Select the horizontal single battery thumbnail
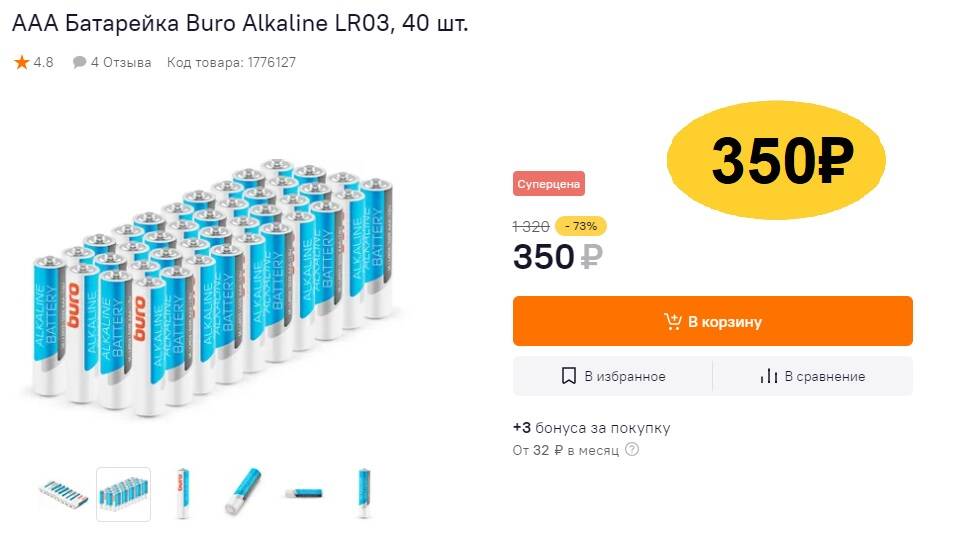Image resolution: width=958 pixels, height=560 pixels. 303,494
